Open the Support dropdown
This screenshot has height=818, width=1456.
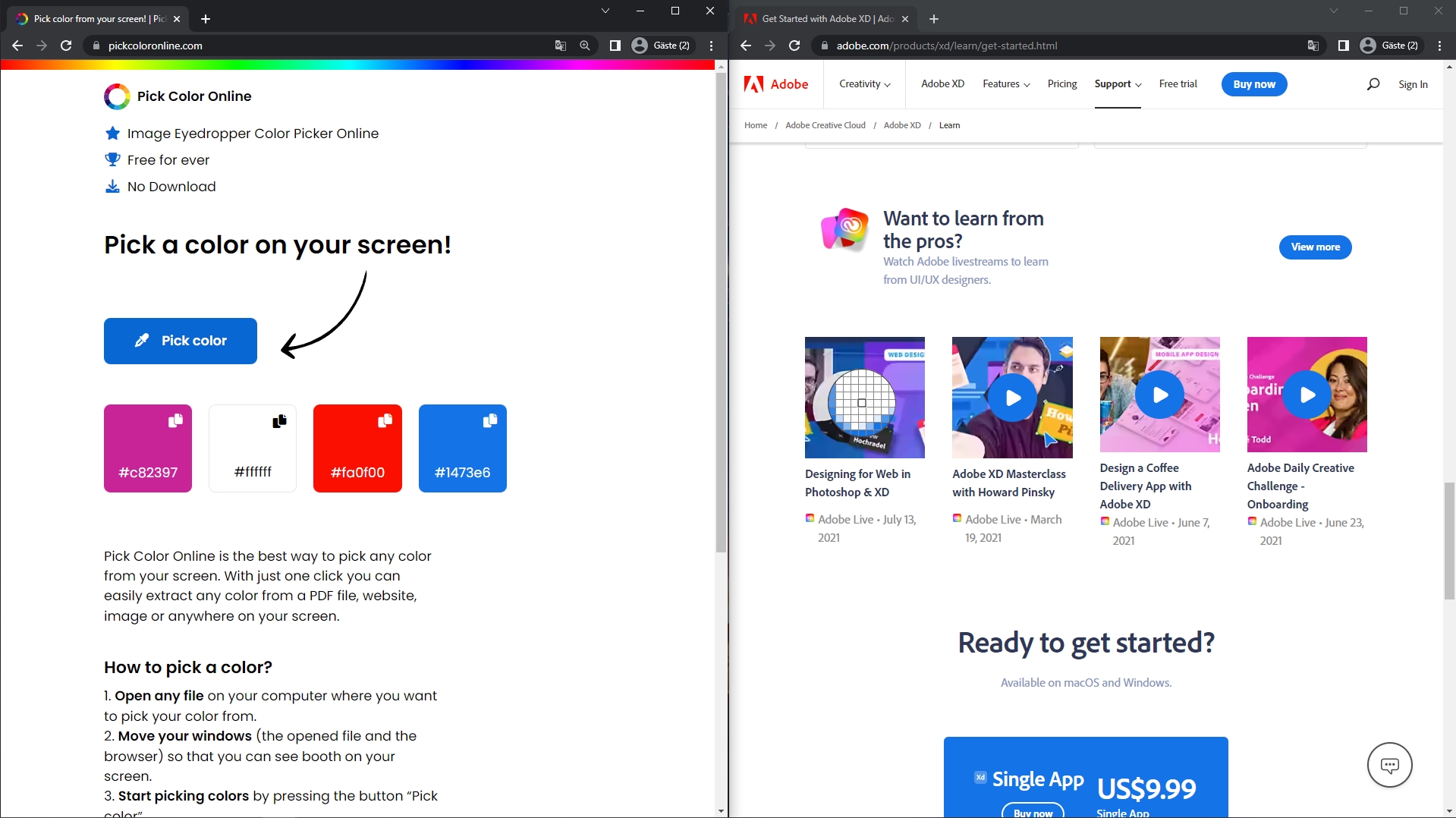pos(1116,84)
